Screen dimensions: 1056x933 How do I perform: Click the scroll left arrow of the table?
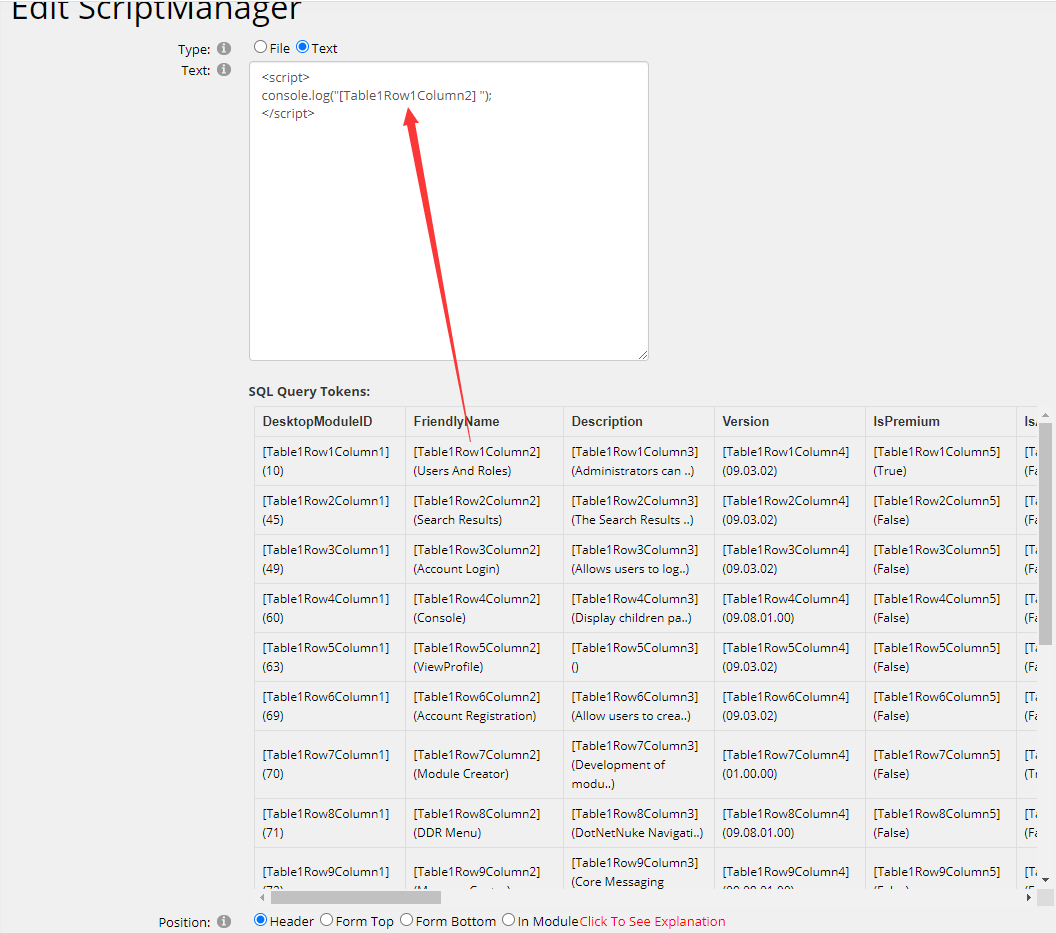coord(262,897)
